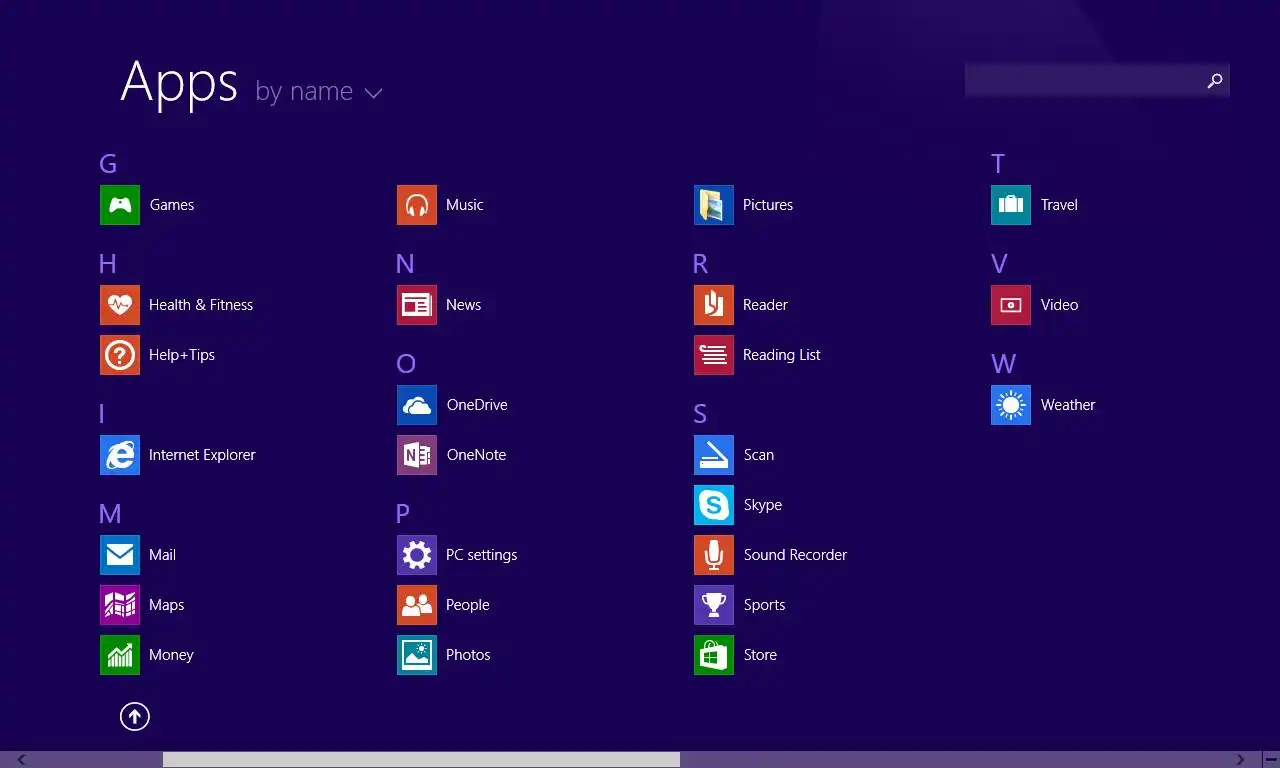Screen dimensions: 1280x768
Task: Launch Health & Fitness heart icon
Action: click(x=120, y=305)
